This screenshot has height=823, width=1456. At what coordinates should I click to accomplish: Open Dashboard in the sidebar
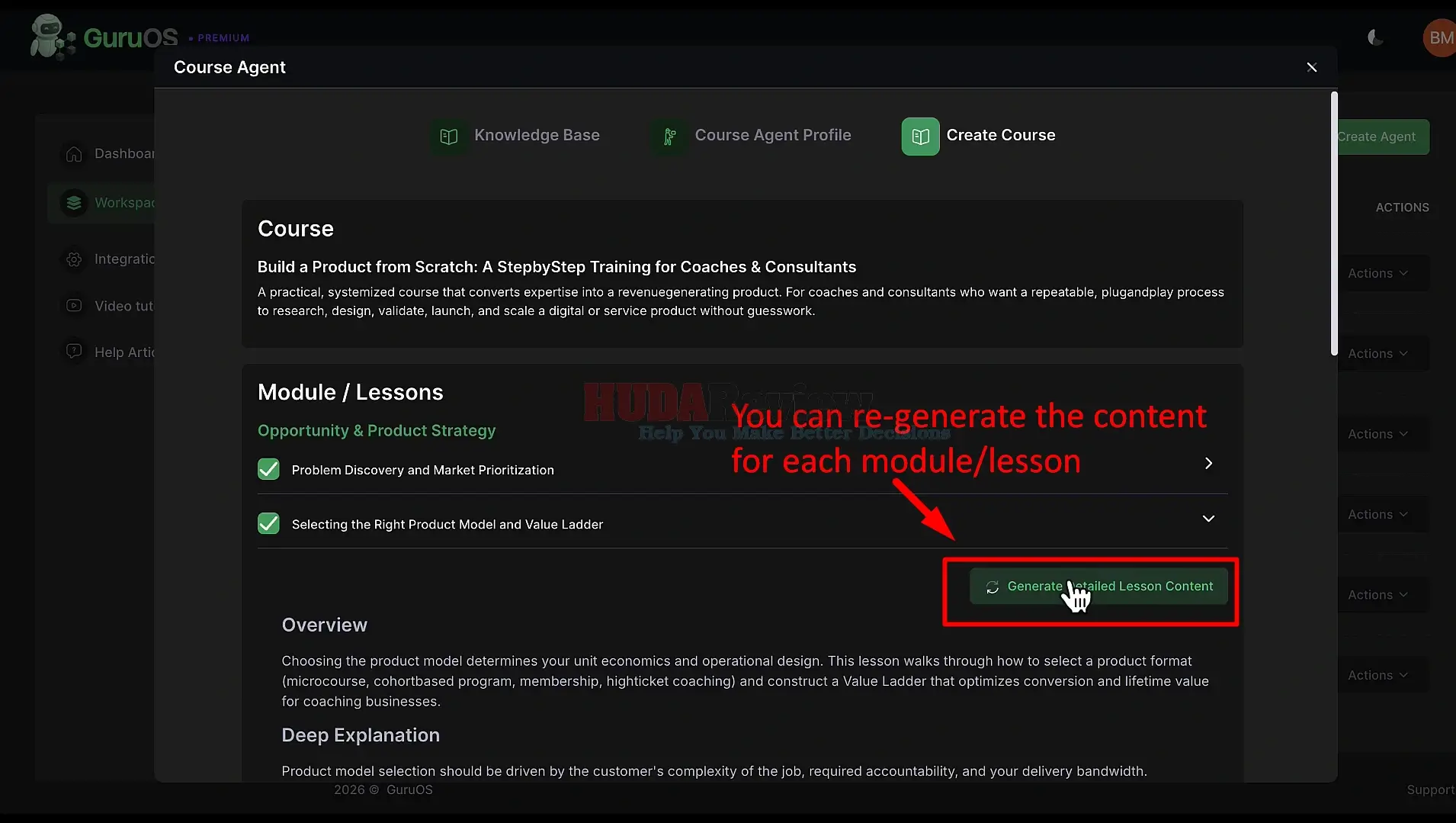(x=107, y=154)
